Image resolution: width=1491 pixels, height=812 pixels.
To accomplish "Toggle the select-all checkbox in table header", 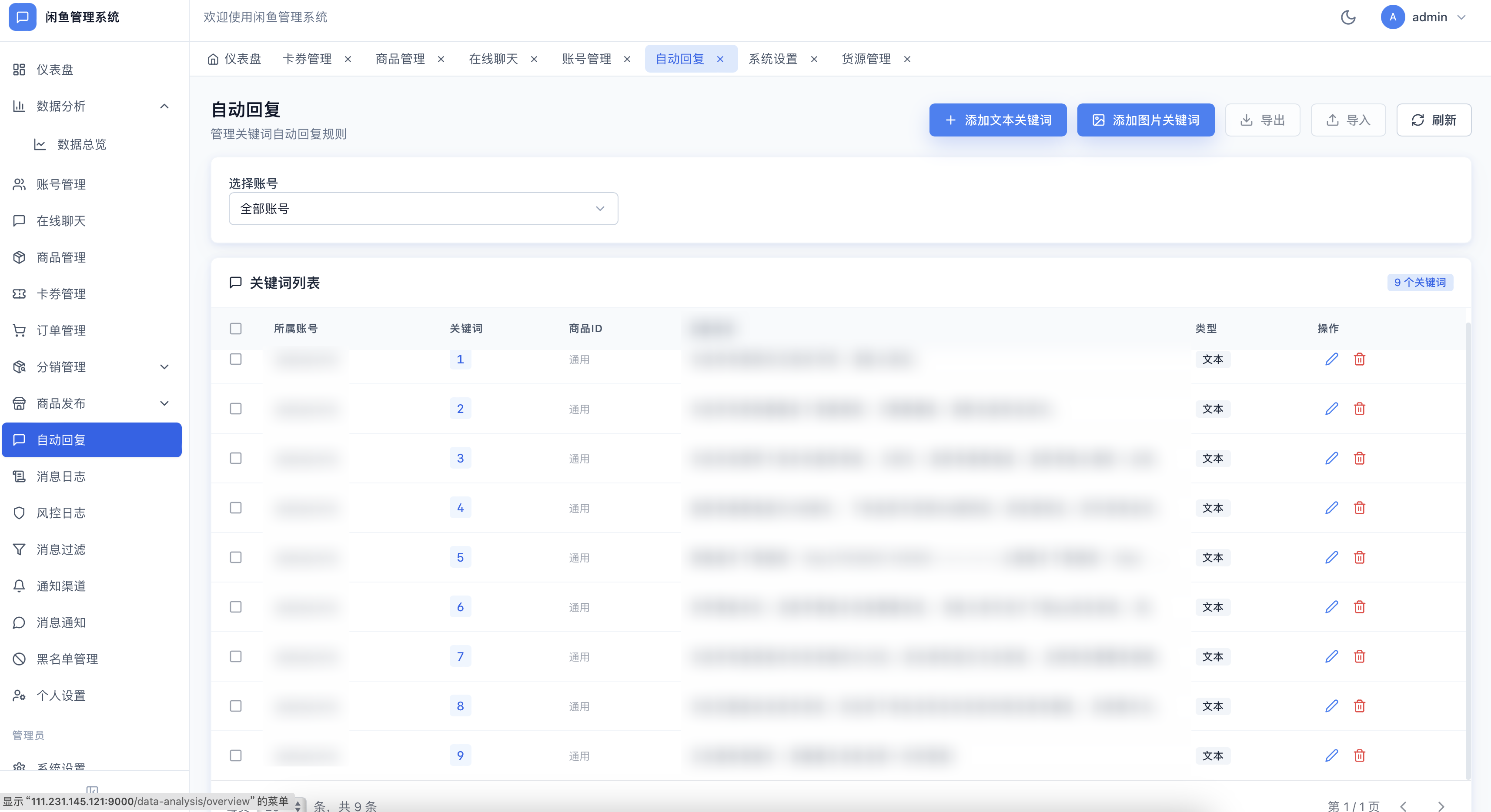I will [236, 329].
